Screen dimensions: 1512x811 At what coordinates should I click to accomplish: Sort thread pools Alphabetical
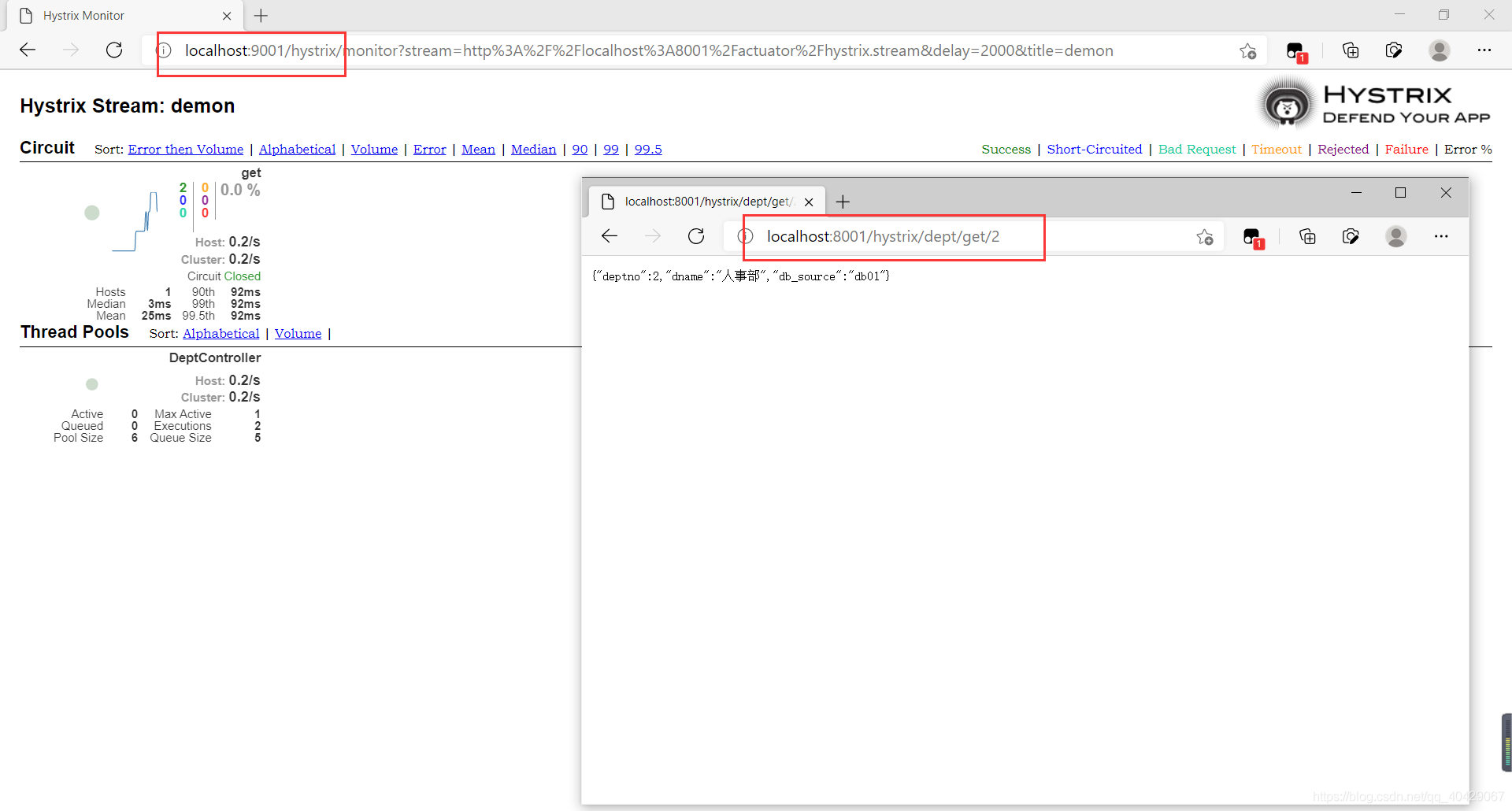(221, 334)
